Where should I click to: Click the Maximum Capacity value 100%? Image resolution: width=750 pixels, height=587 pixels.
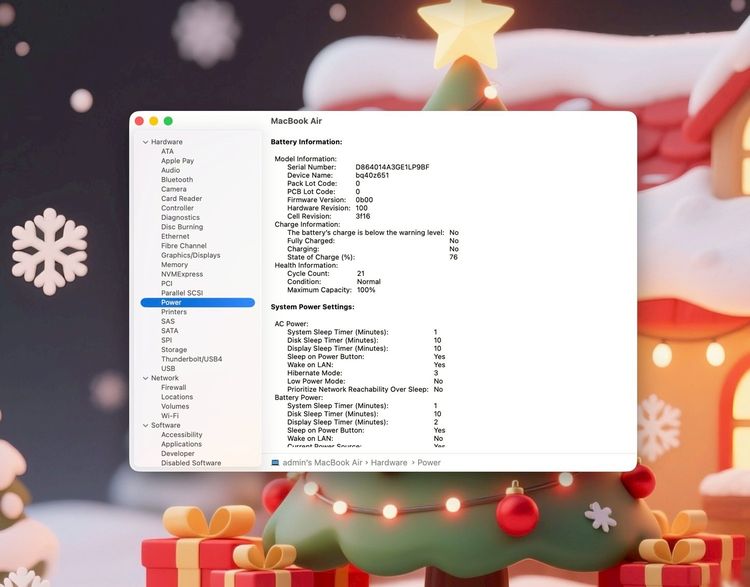click(366, 289)
